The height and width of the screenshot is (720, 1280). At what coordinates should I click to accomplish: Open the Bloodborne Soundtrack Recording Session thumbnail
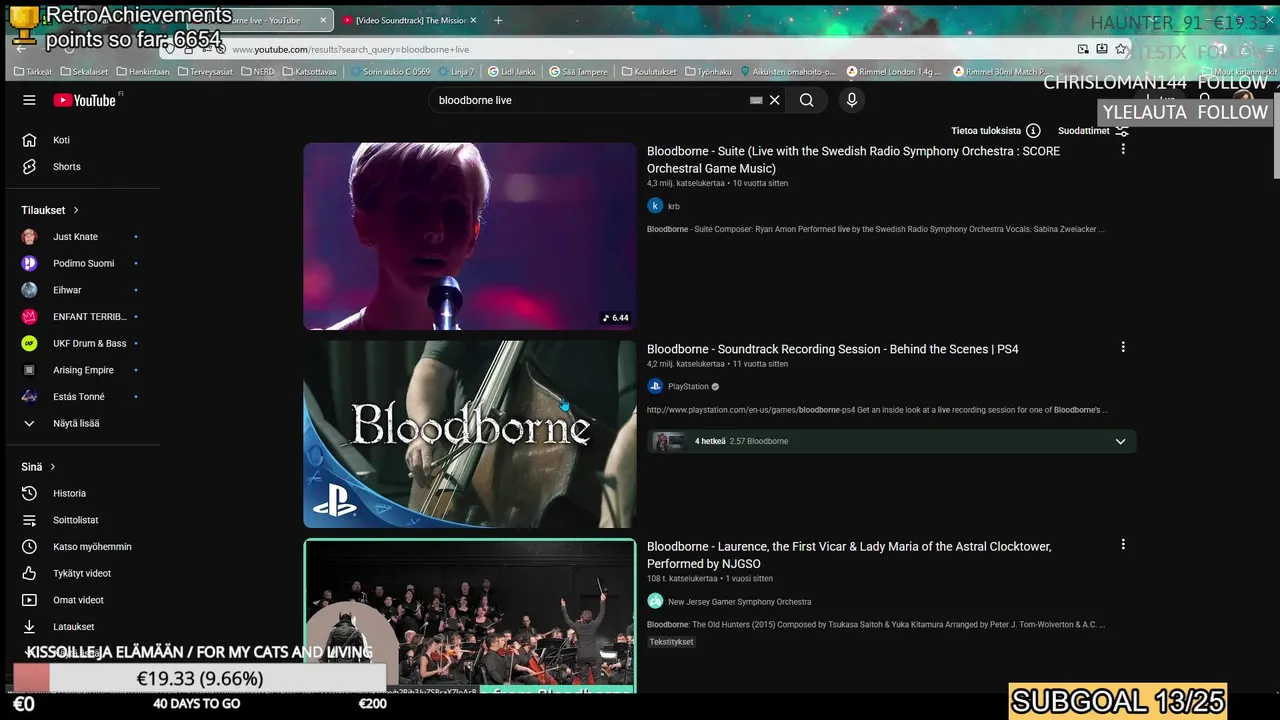(x=470, y=434)
